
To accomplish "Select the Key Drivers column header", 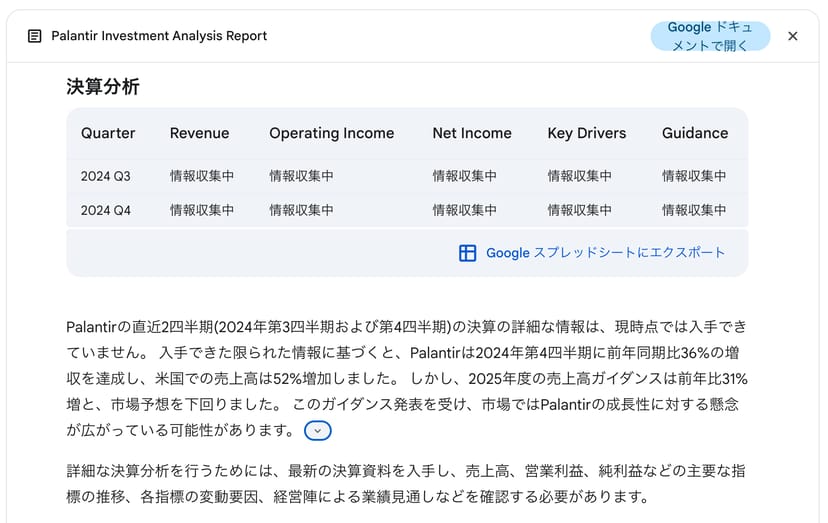I will tap(586, 133).
